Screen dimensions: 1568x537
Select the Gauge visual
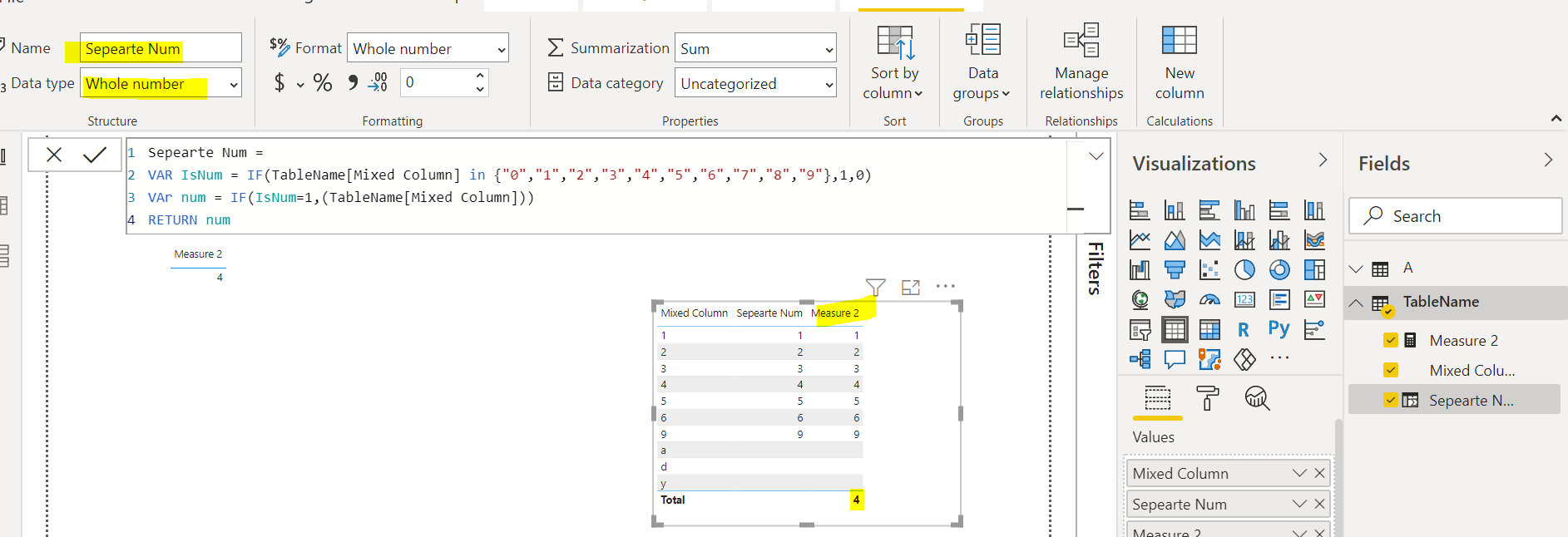point(1209,299)
